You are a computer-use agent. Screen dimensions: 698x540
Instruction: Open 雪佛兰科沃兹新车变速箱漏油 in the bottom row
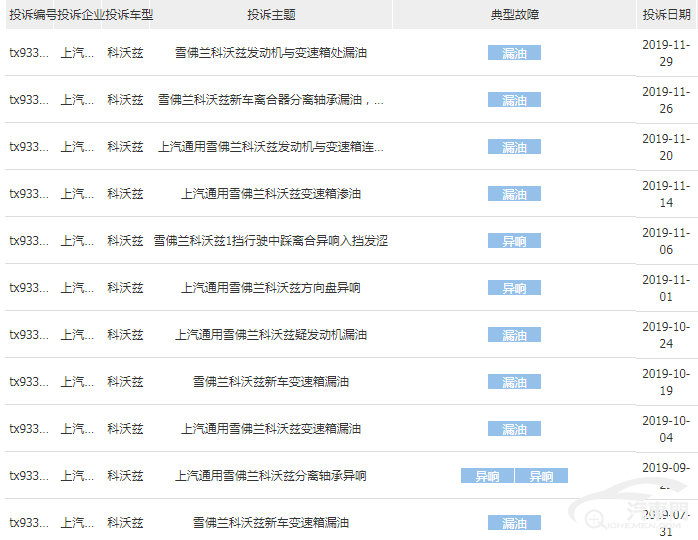click(271, 523)
